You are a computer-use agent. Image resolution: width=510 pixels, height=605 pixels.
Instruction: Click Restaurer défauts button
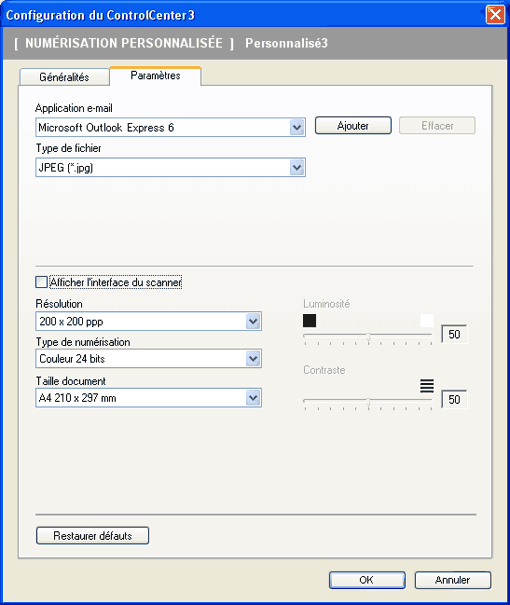(93, 536)
